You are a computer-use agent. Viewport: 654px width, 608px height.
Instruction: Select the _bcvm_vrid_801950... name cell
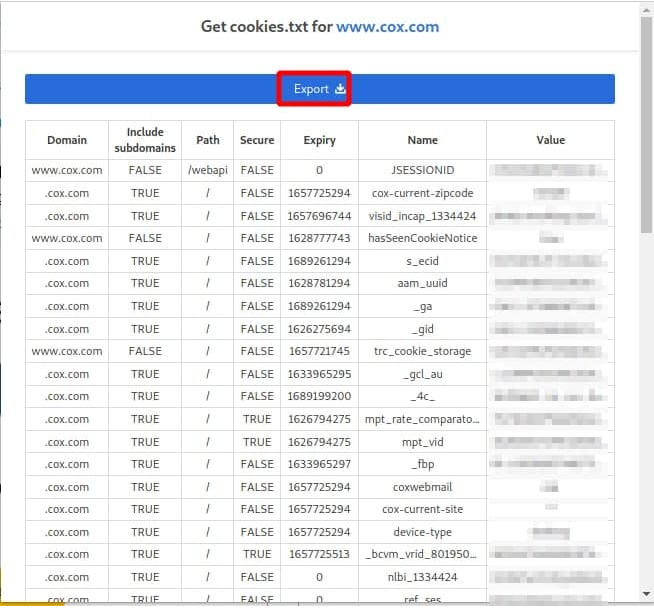[423, 554]
